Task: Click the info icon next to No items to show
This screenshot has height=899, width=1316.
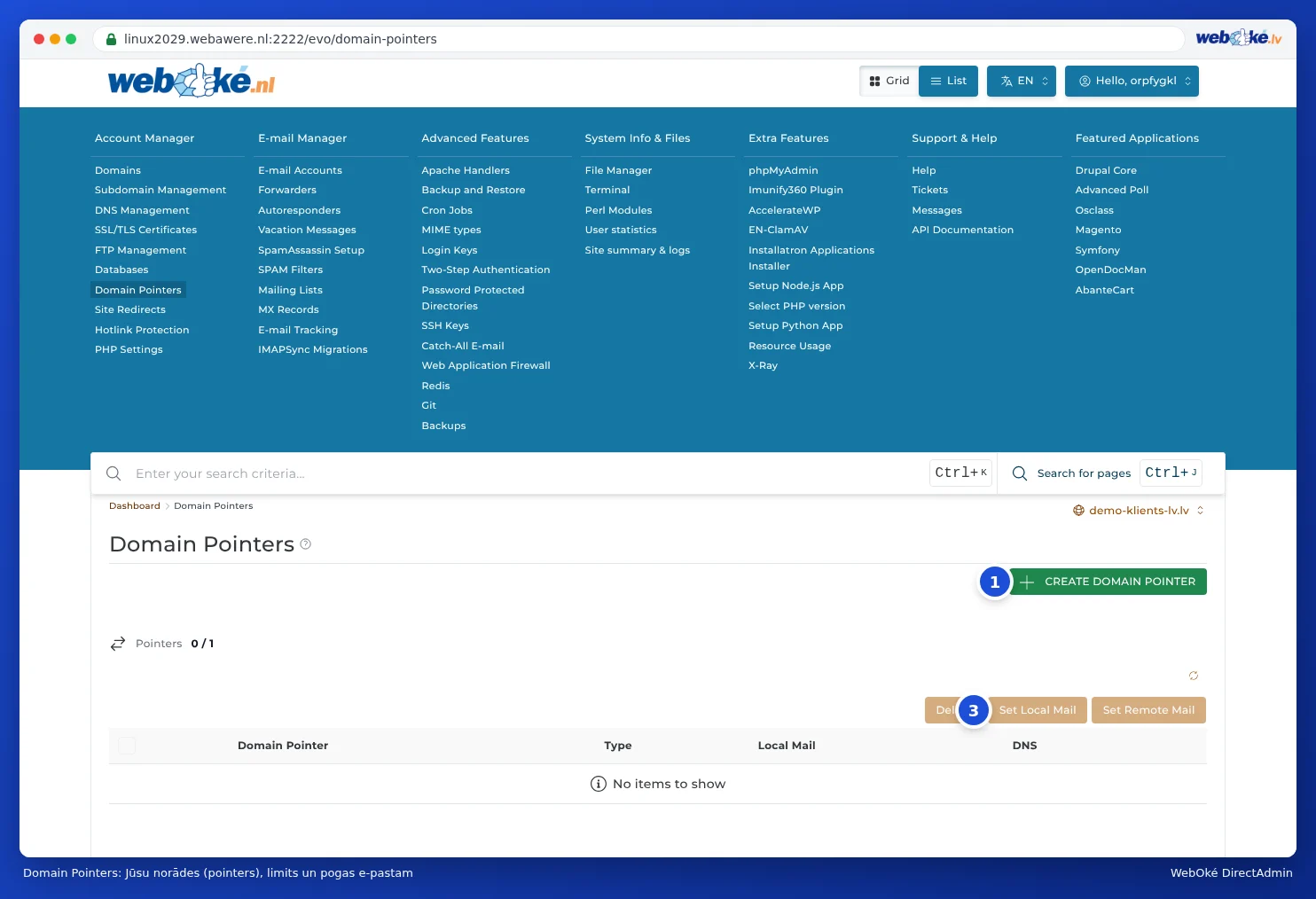Action: point(599,784)
